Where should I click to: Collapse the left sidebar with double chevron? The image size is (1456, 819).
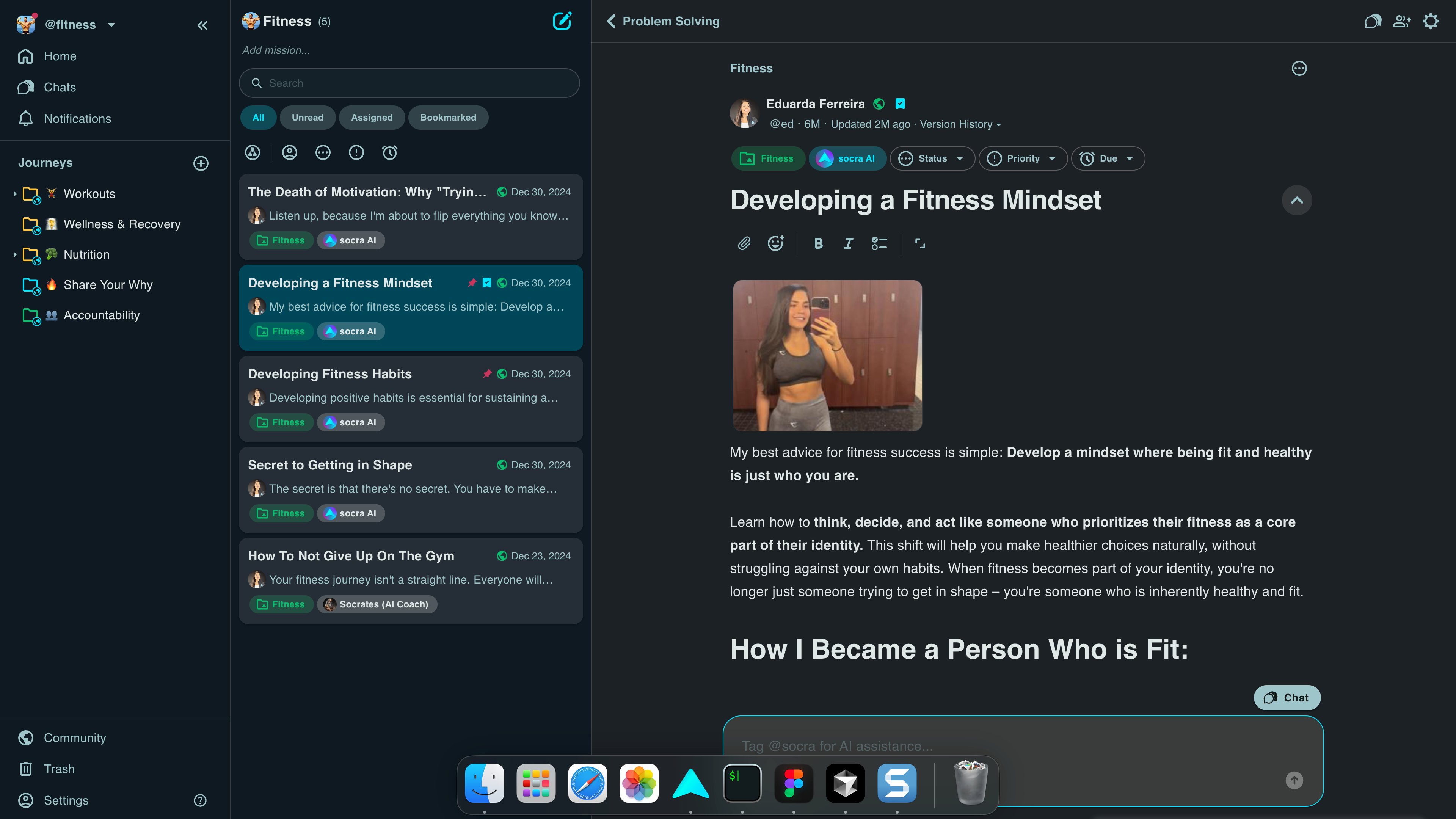pyautogui.click(x=202, y=25)
